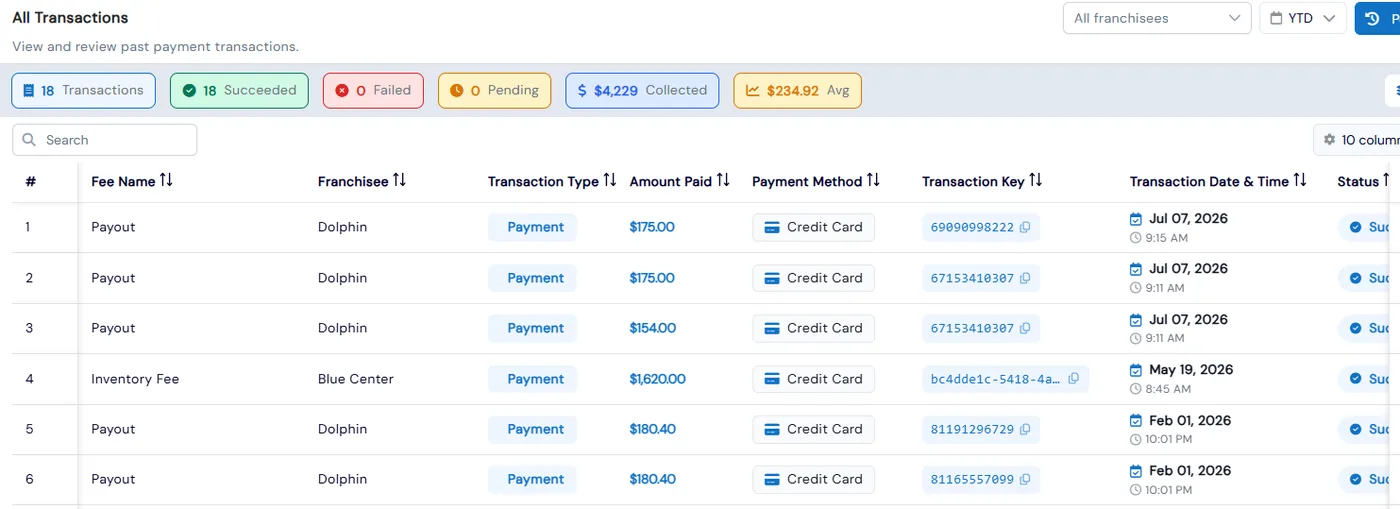
Task: Click the $180.40 amount in row 5
Action: pos(652,429)
